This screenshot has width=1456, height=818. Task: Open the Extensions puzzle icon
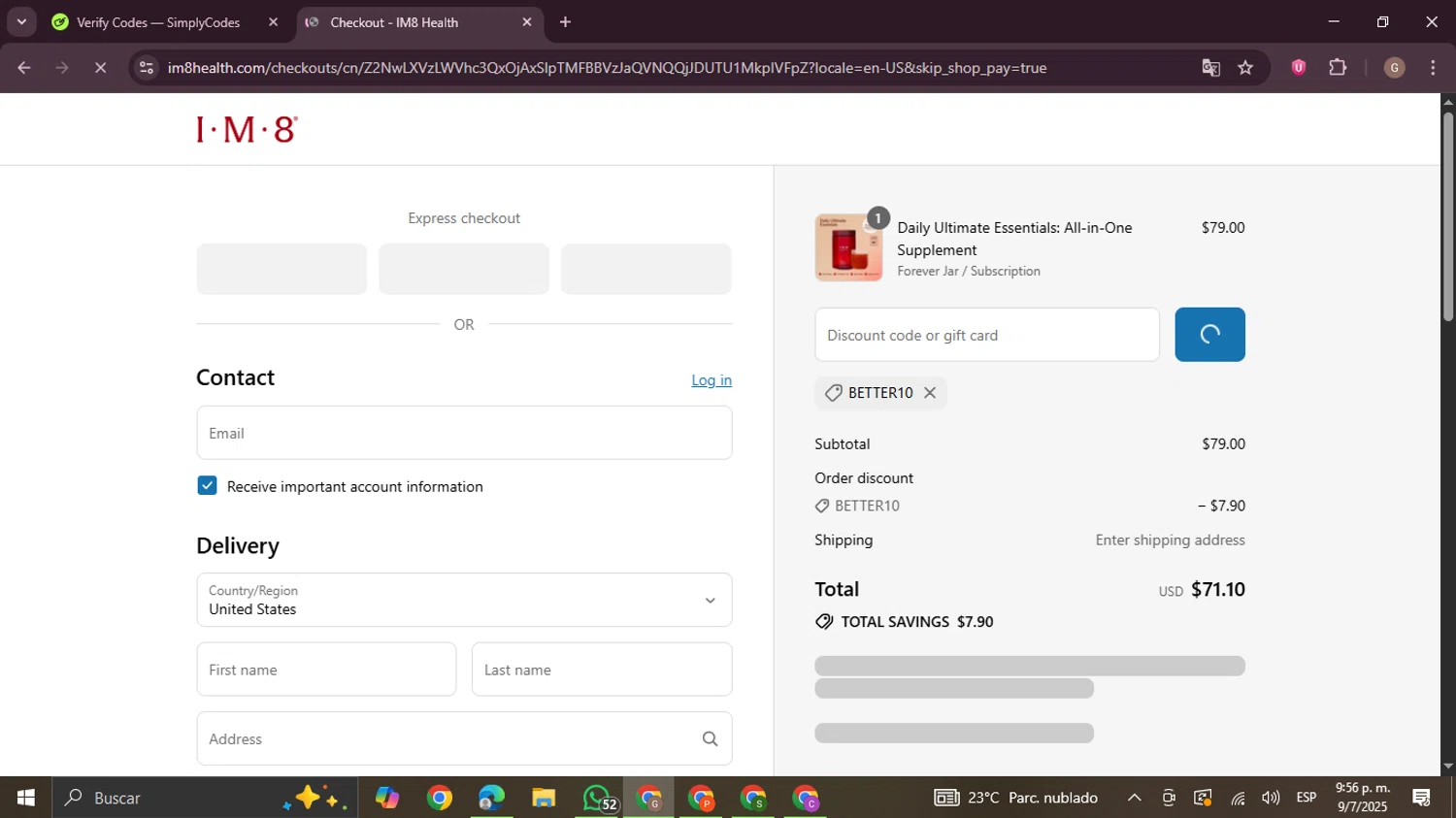(1338, 67)
